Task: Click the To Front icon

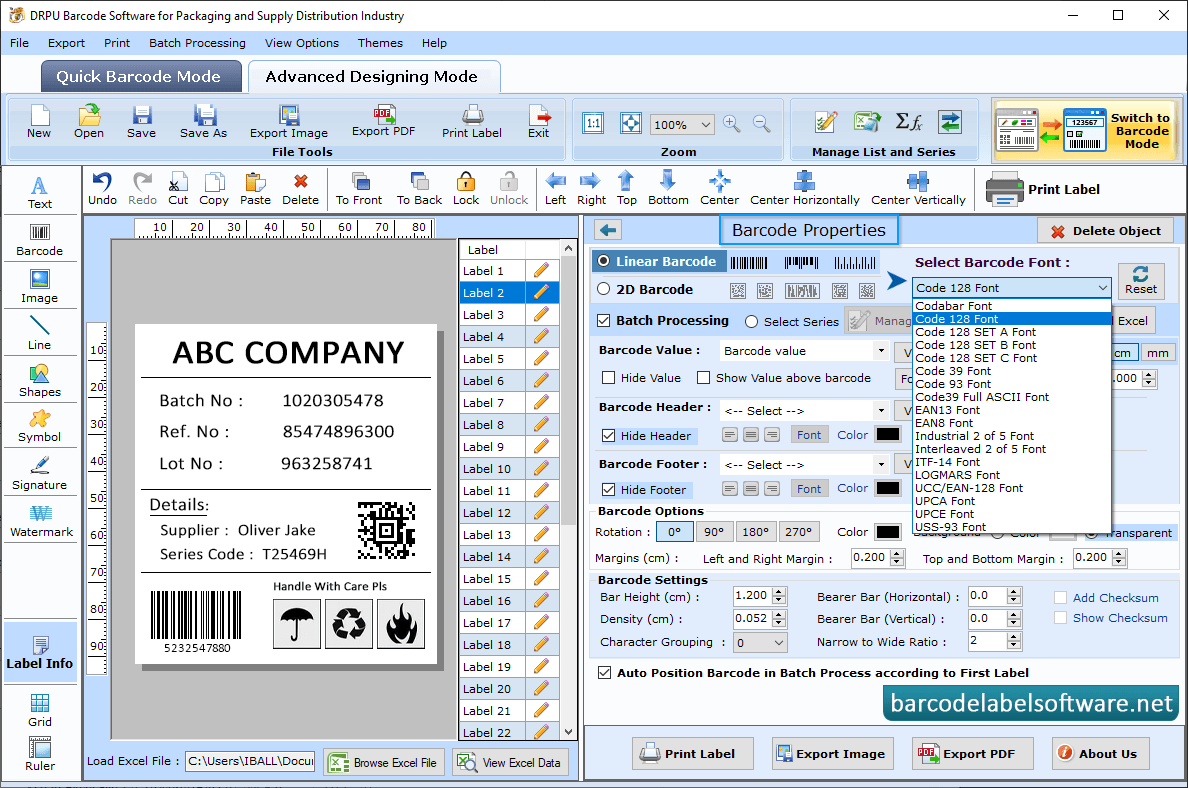Action: click(359, 189)
